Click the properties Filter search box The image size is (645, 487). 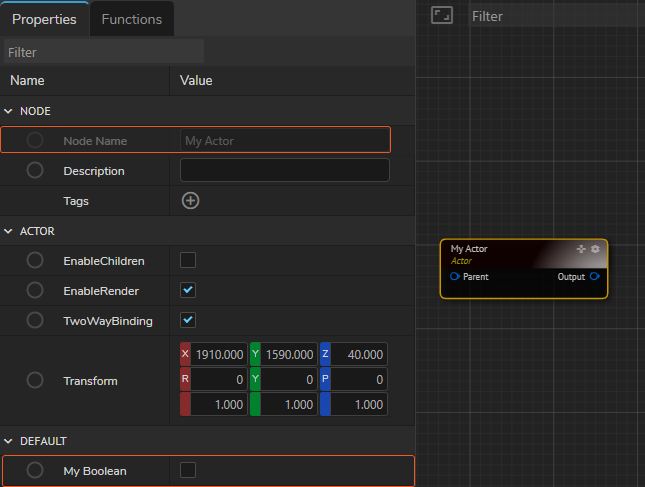click(104, 51)
